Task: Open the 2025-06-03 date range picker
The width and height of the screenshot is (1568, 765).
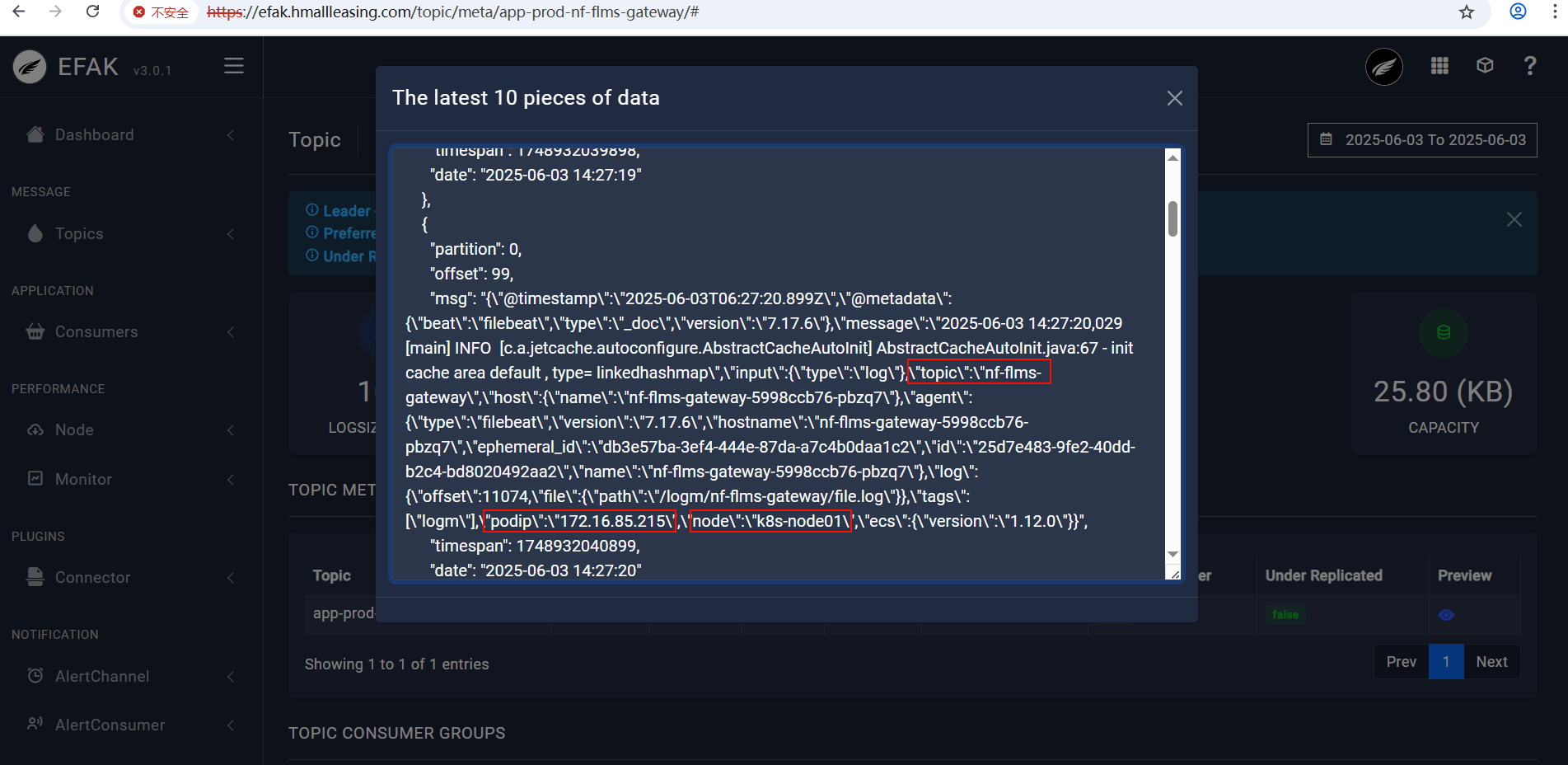Action: [1422, 140]
